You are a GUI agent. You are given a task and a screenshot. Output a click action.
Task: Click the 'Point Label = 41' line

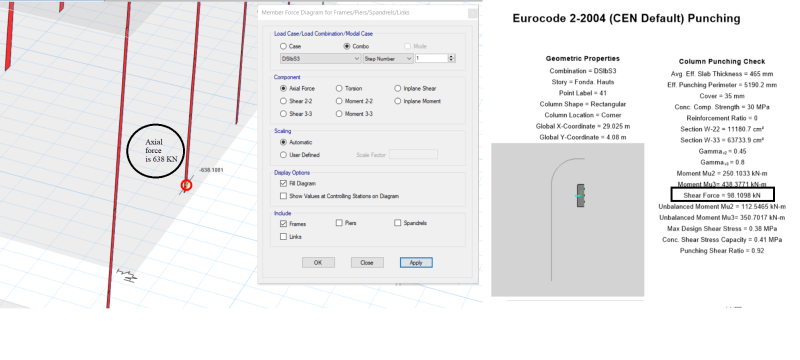click(x=583, y=93)
